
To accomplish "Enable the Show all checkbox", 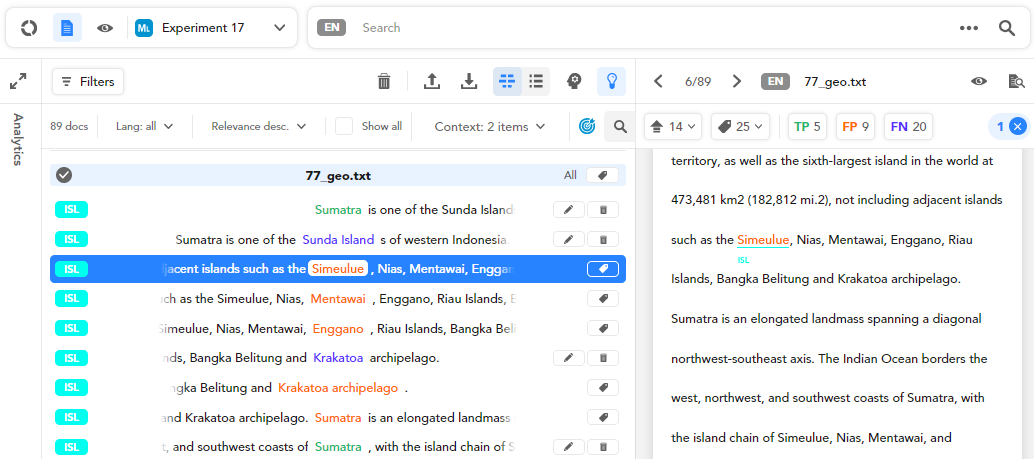I will tap(344, 127).
